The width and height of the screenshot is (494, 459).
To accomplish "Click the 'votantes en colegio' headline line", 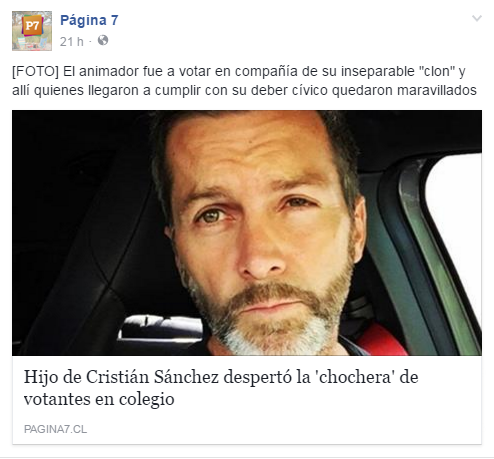I will [99, 399].
